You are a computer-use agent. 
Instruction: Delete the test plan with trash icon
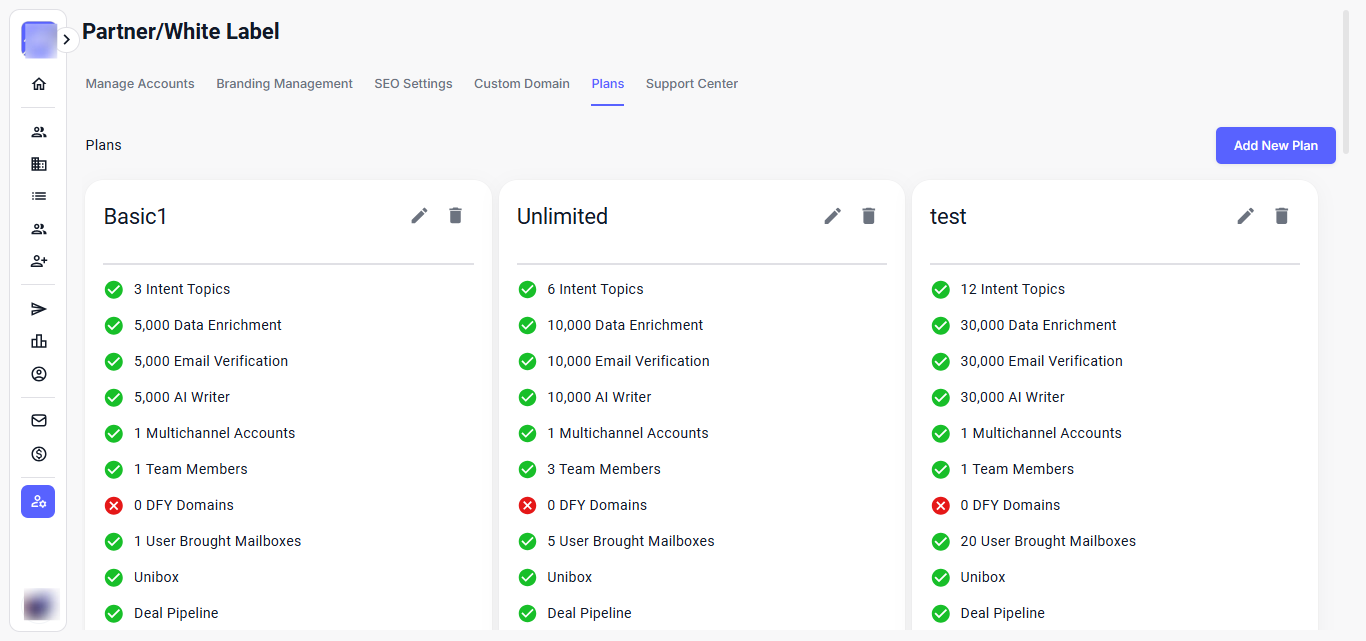[x=1282, y=216]
